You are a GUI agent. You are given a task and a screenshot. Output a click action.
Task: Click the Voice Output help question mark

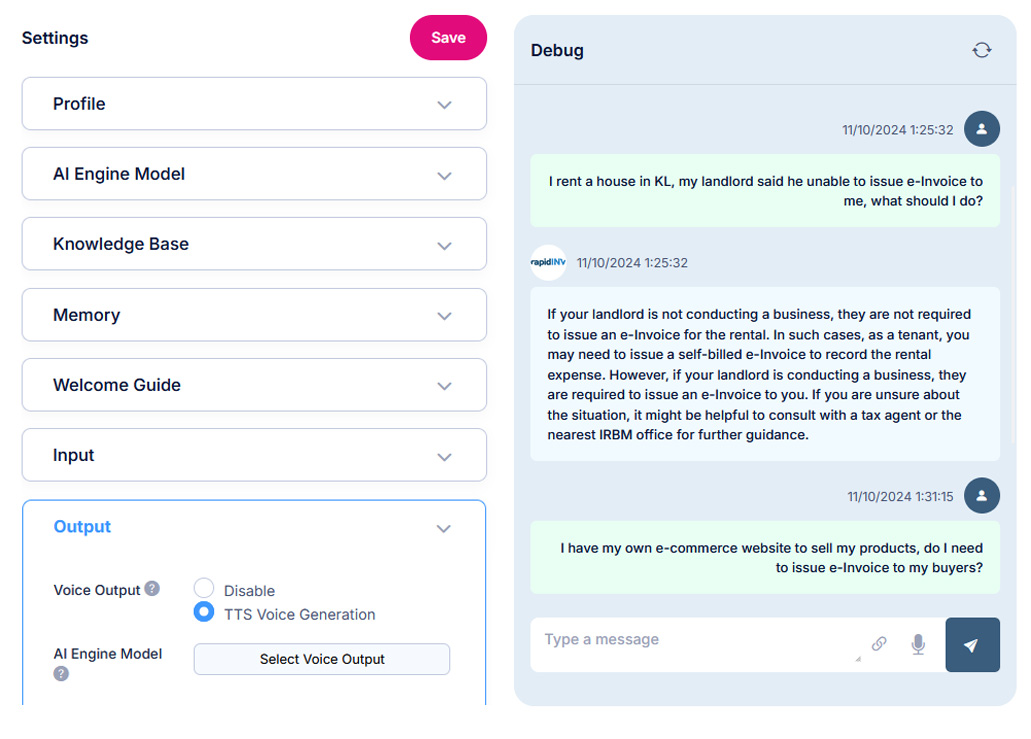[x=152, y=588]
